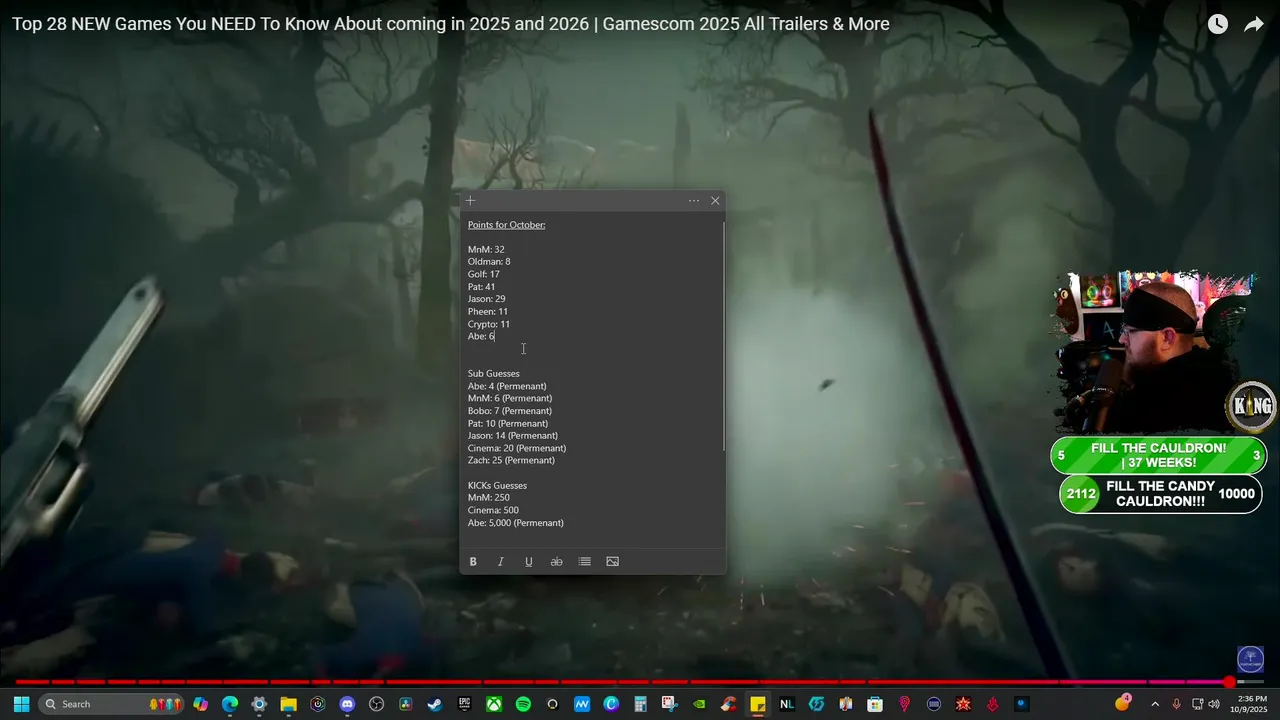Open Spotify from the taskbar

[x=523, y=704]
